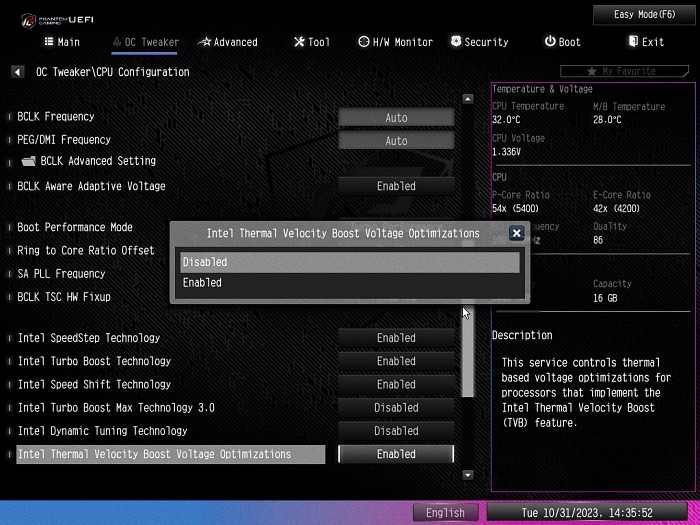Click the star icon in My Favorite

pos(592,71)
